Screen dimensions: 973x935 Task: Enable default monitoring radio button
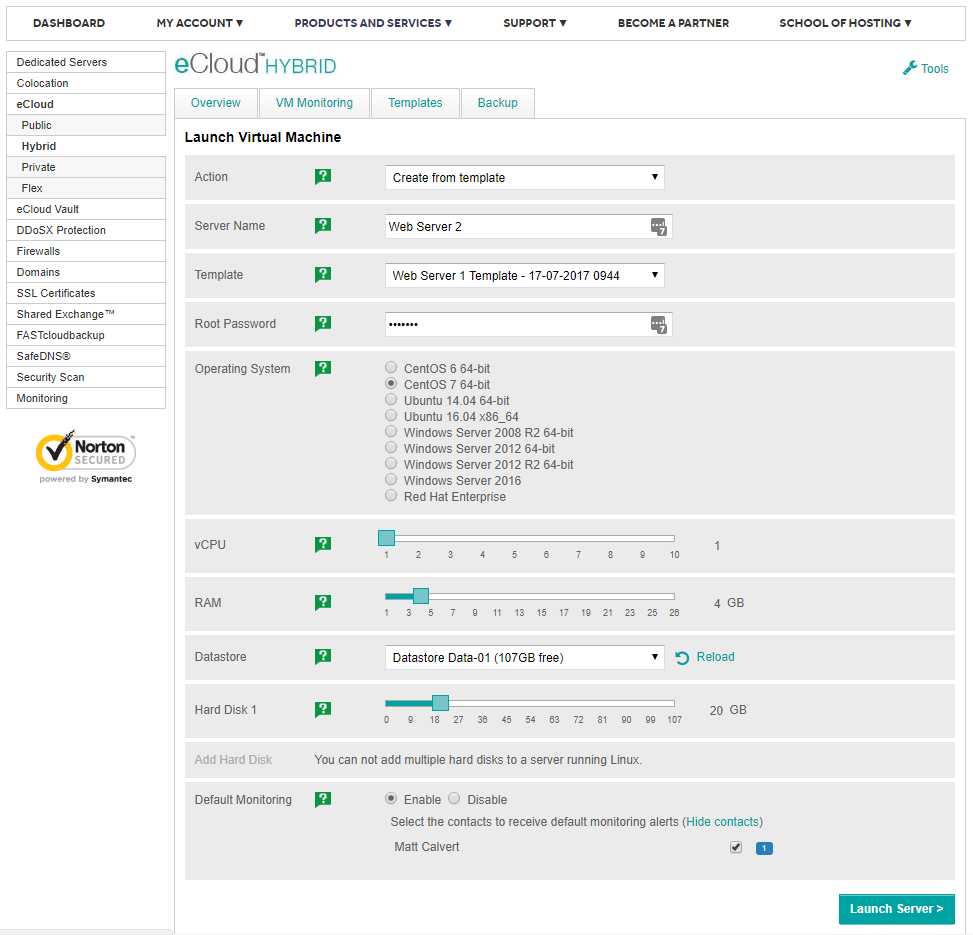391,799
